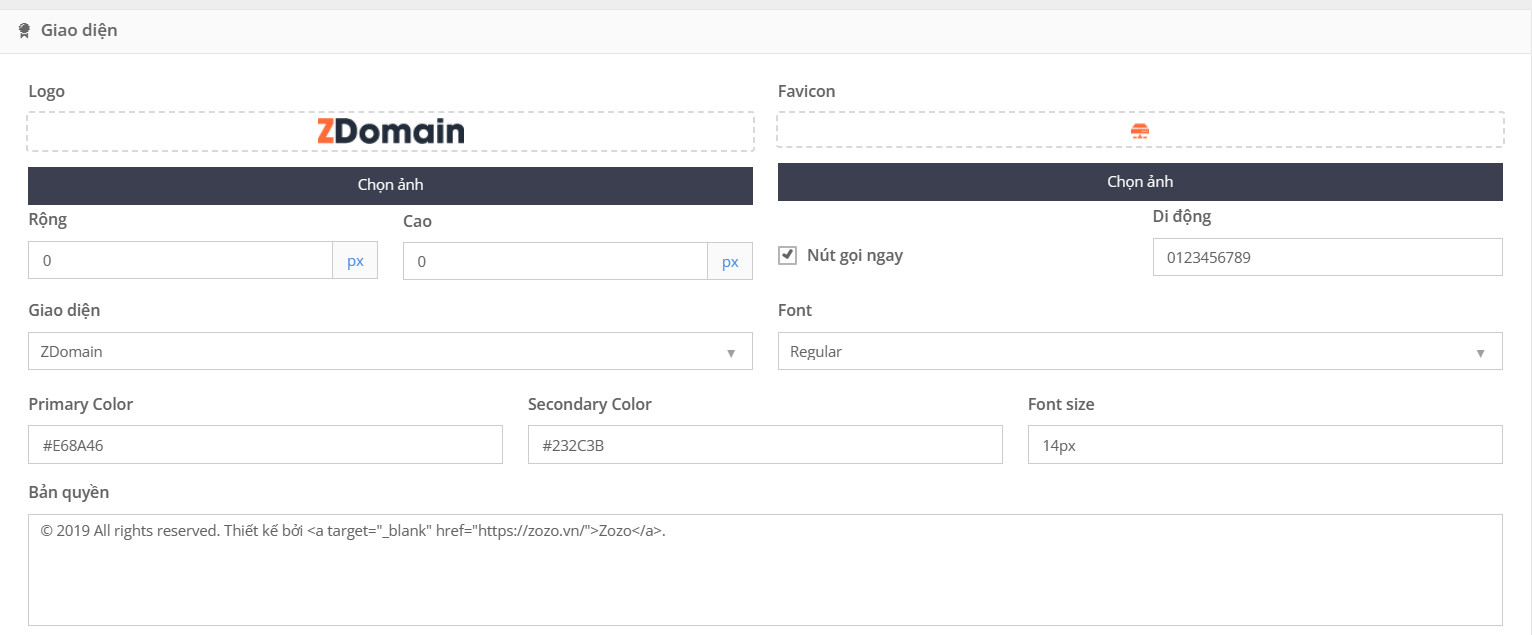Click the award icon beside Giao diện header
Viewport: 1532px width, 635px height.
[24, 31]
